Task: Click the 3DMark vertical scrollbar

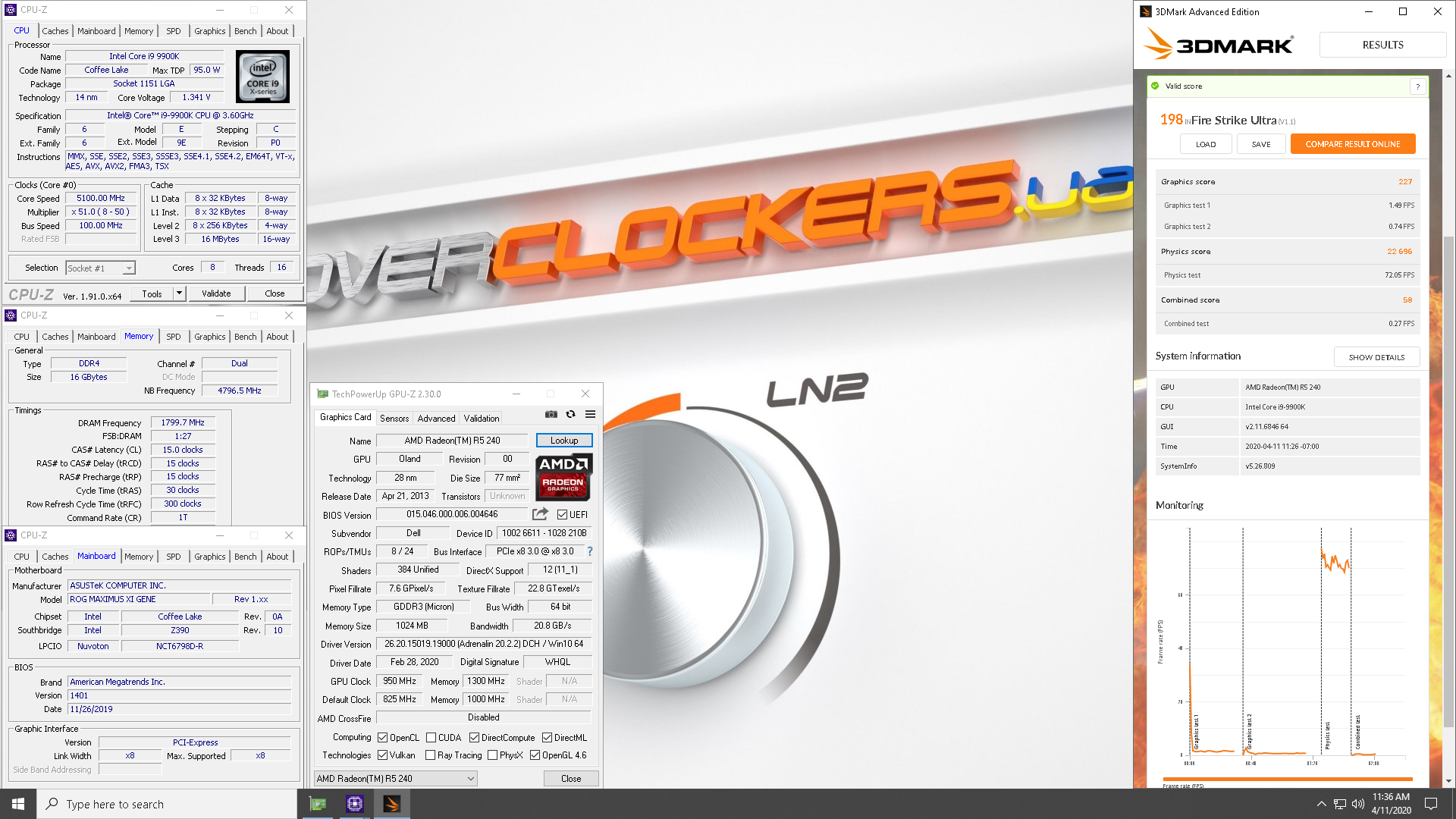Action: (x=1448, y=483)
